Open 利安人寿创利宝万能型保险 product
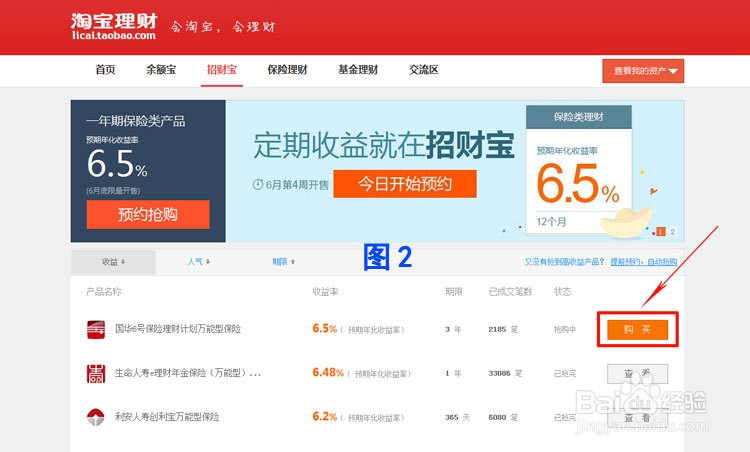Image resolution: width=750 pixels, height=452 pixels. coord(167,417)
